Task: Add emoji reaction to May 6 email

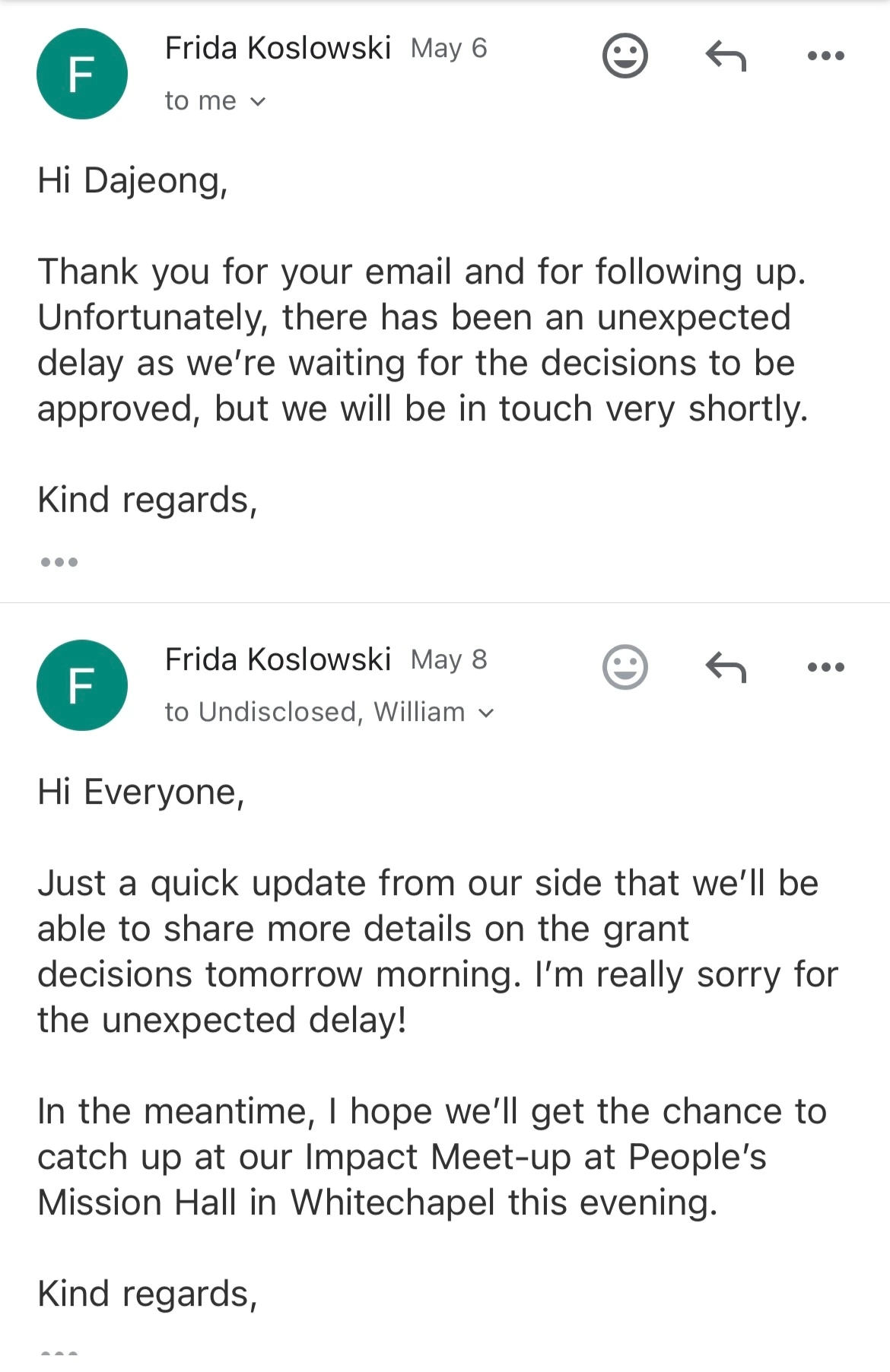Action: [625, 56]
